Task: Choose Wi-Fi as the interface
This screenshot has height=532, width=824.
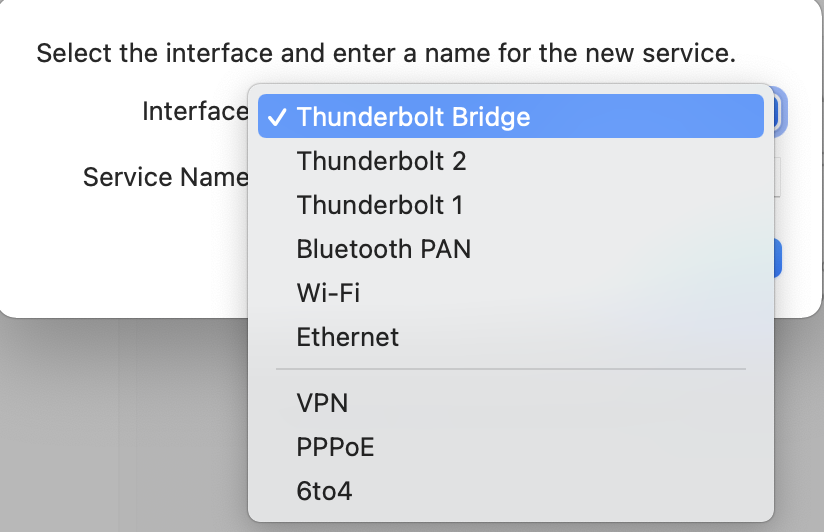Action: [x=328, y=293]
